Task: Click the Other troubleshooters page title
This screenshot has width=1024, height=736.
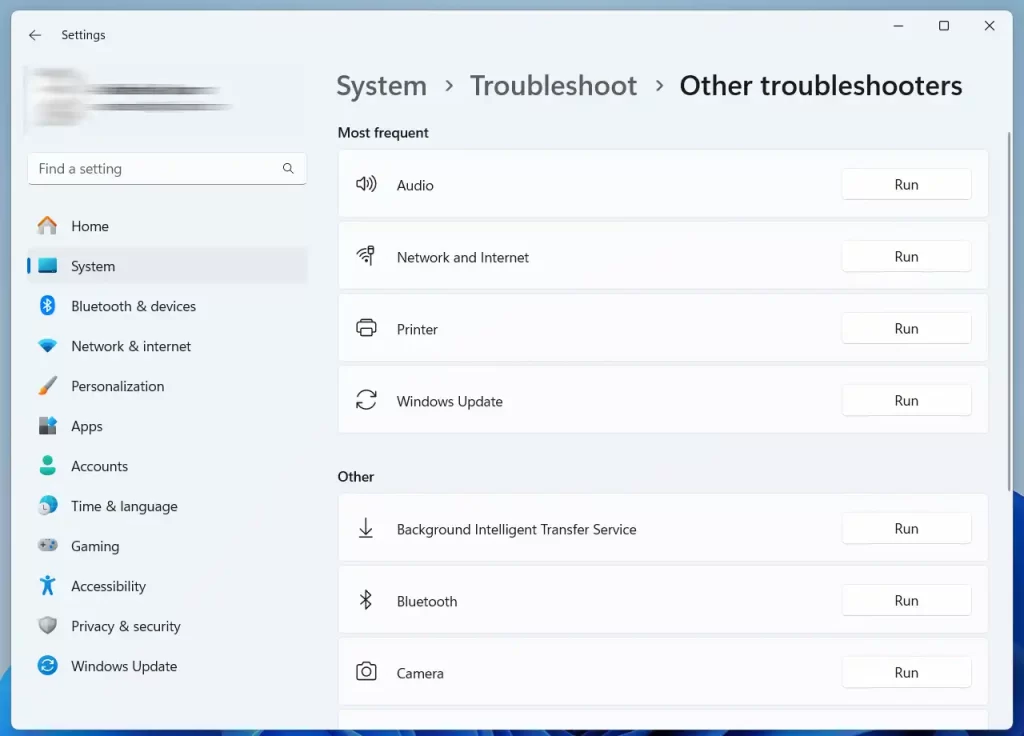Action: (821, 86)
